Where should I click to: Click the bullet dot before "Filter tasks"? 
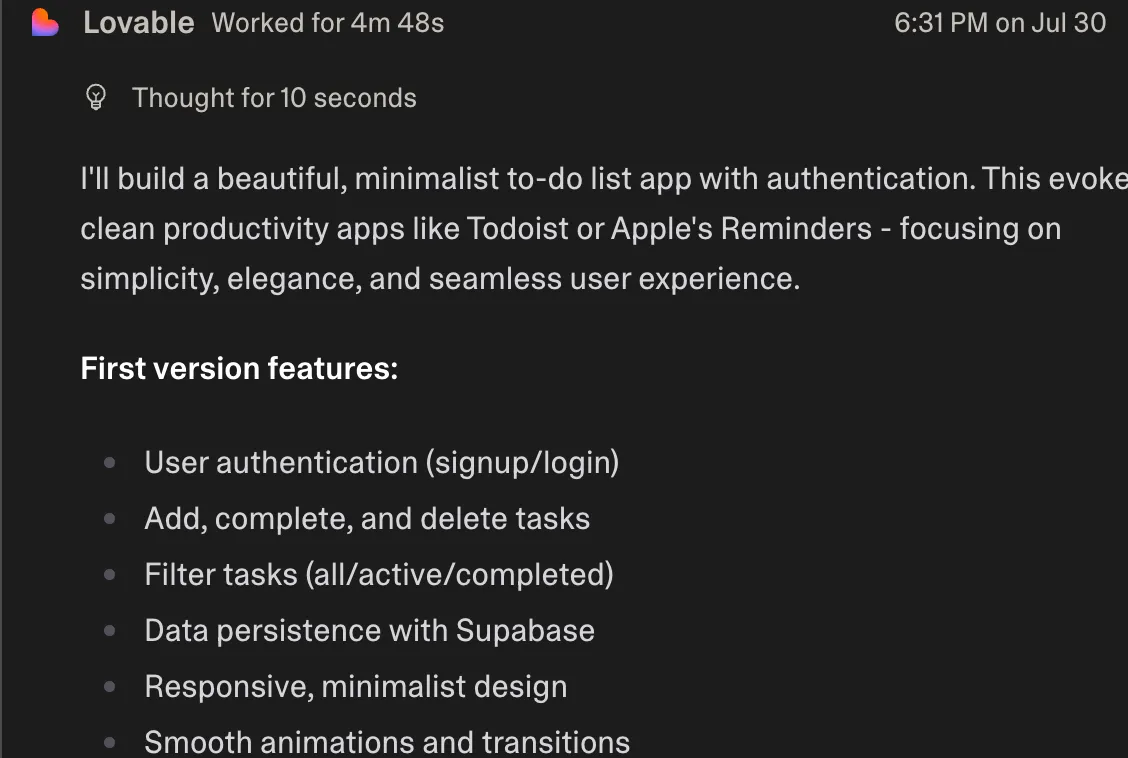109,575
